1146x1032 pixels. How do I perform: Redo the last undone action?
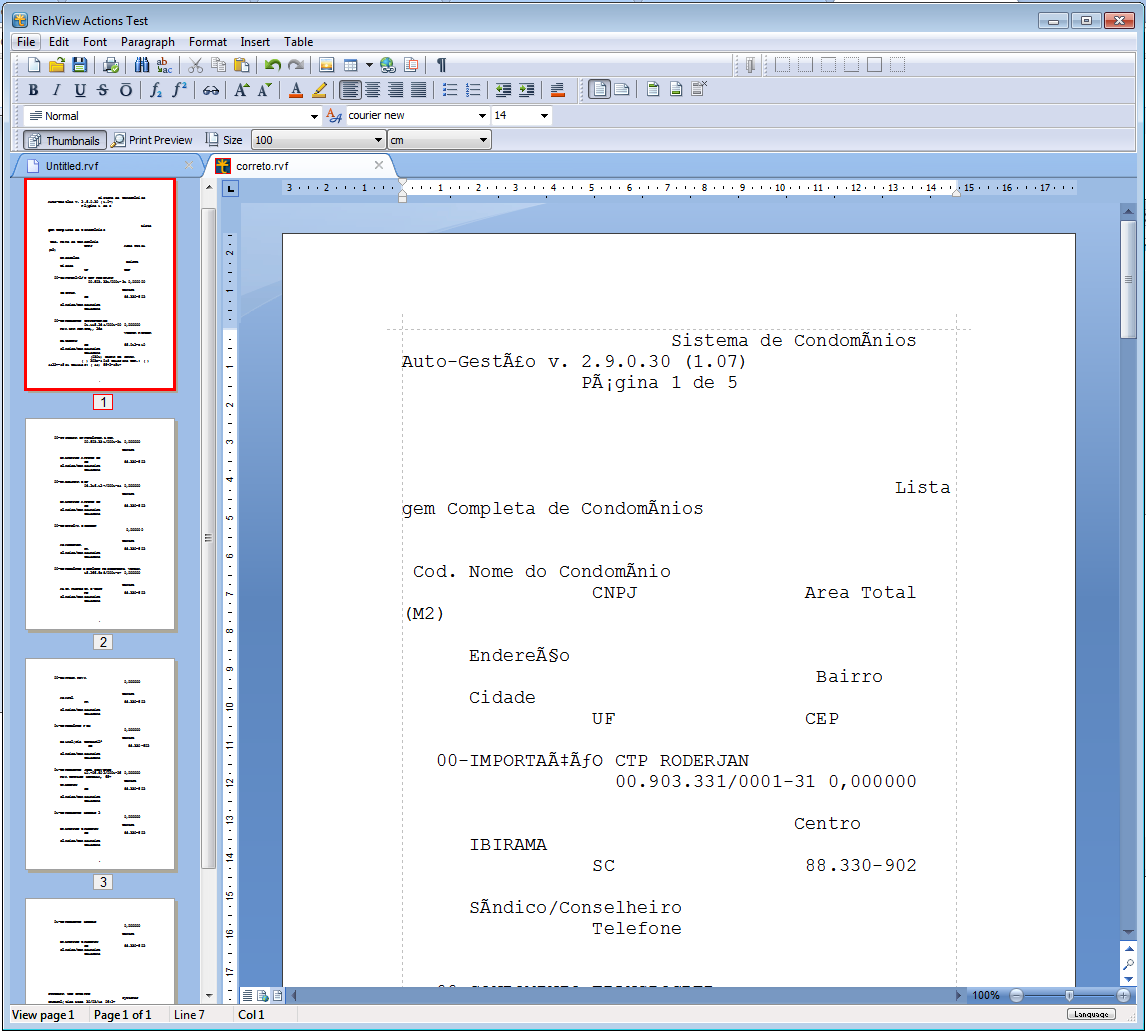coord(295,65)
